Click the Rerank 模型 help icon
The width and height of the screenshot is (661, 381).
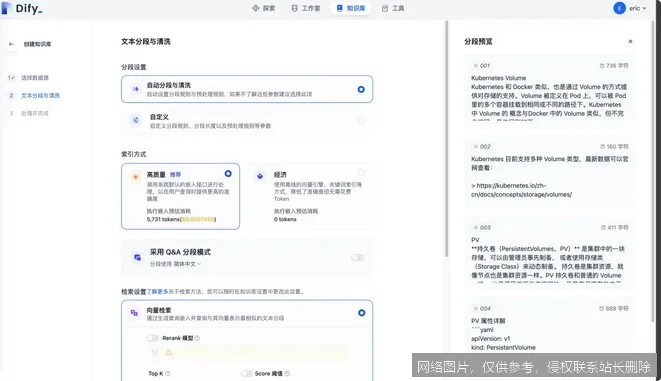[197, 338]
